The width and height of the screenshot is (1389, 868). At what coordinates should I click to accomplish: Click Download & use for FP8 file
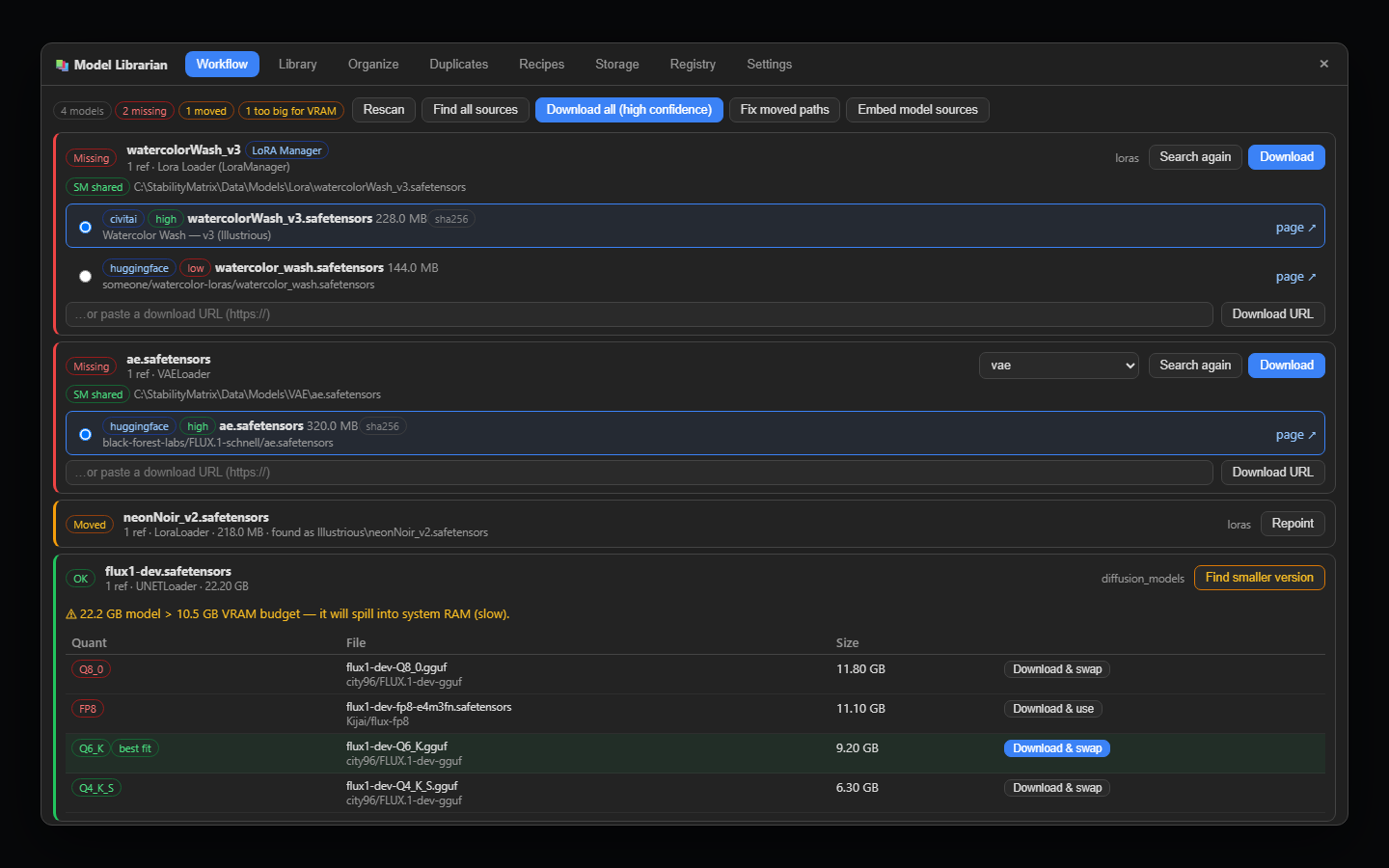[1053, 709]
